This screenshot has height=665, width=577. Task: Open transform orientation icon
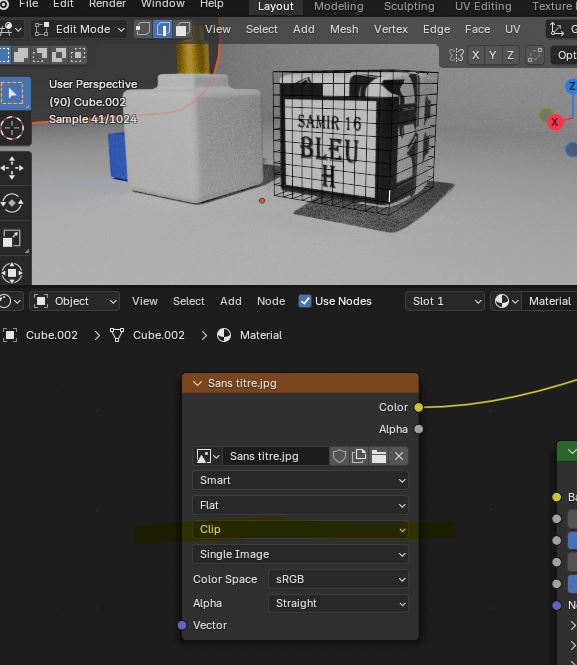click(x=556, y=29)
